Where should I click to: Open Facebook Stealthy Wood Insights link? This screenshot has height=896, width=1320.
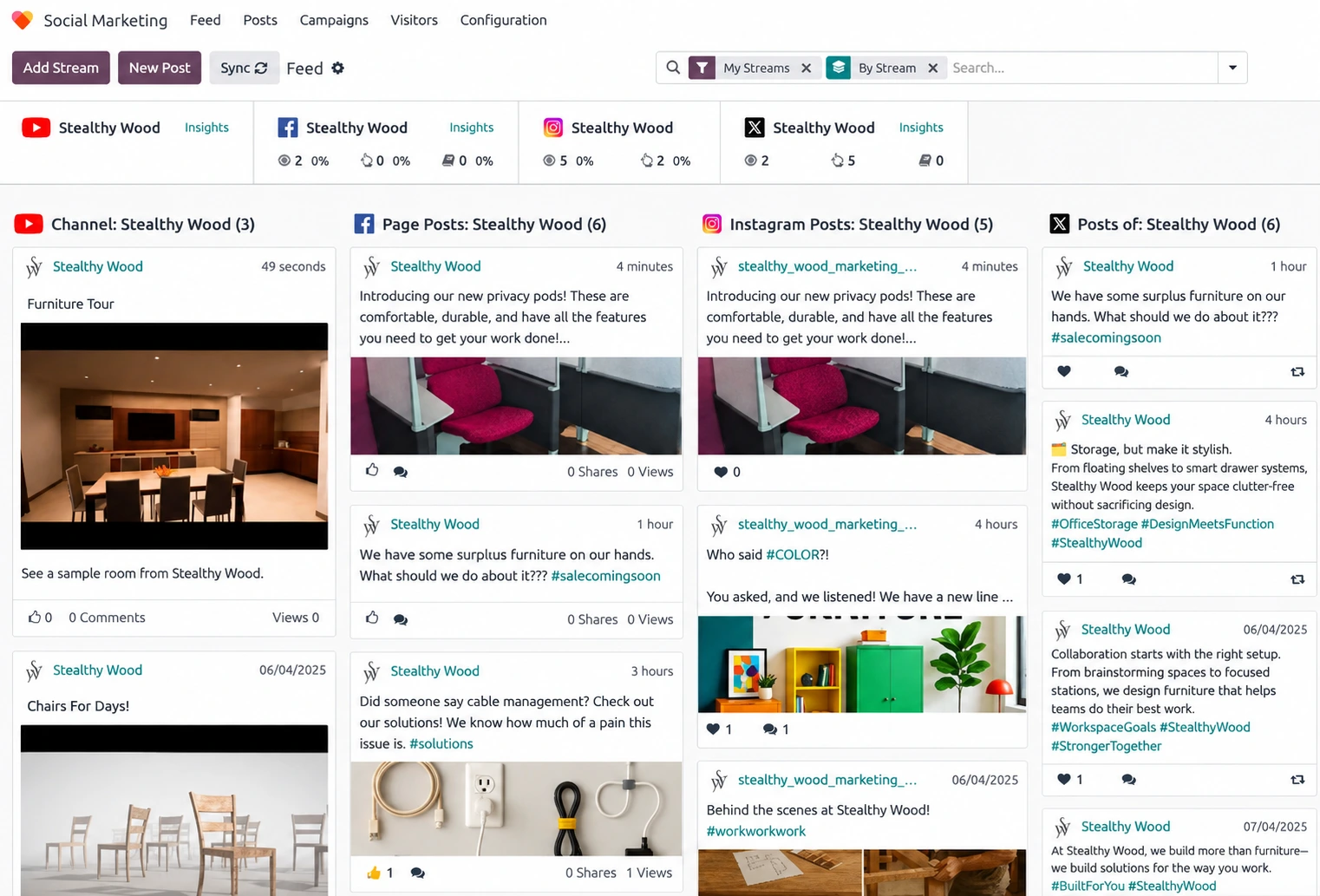point(471,128)
